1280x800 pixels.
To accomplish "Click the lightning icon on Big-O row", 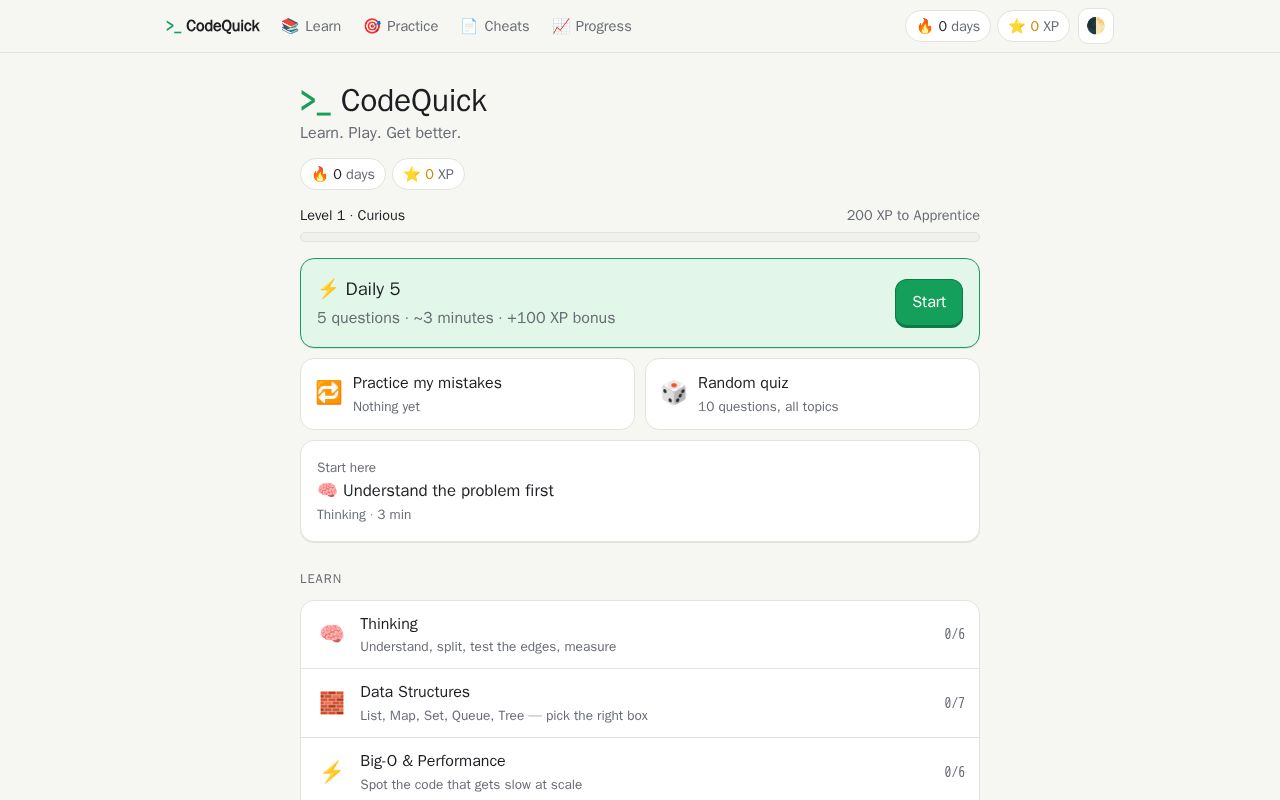I will [332, 772].
